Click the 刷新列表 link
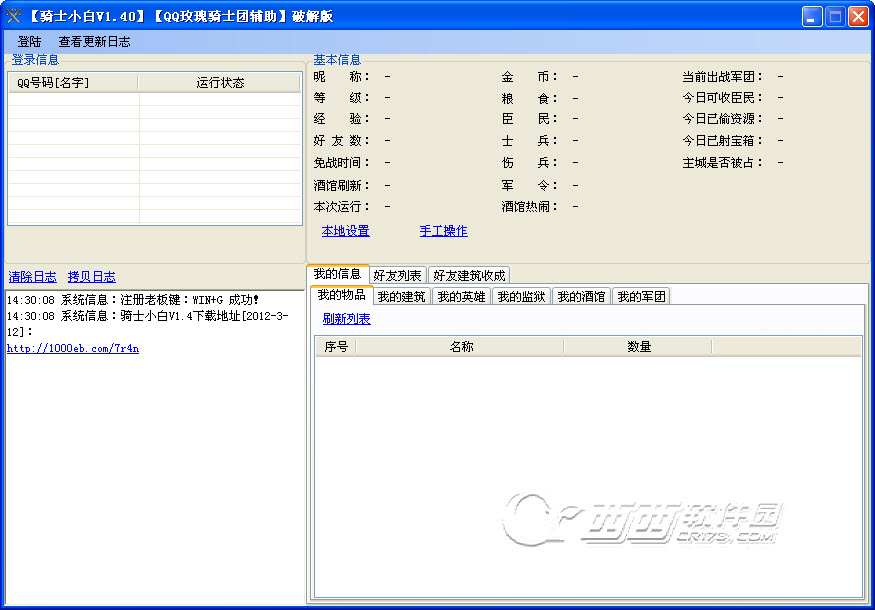Viewport: 875px width, 610px height. click(347, 319)
